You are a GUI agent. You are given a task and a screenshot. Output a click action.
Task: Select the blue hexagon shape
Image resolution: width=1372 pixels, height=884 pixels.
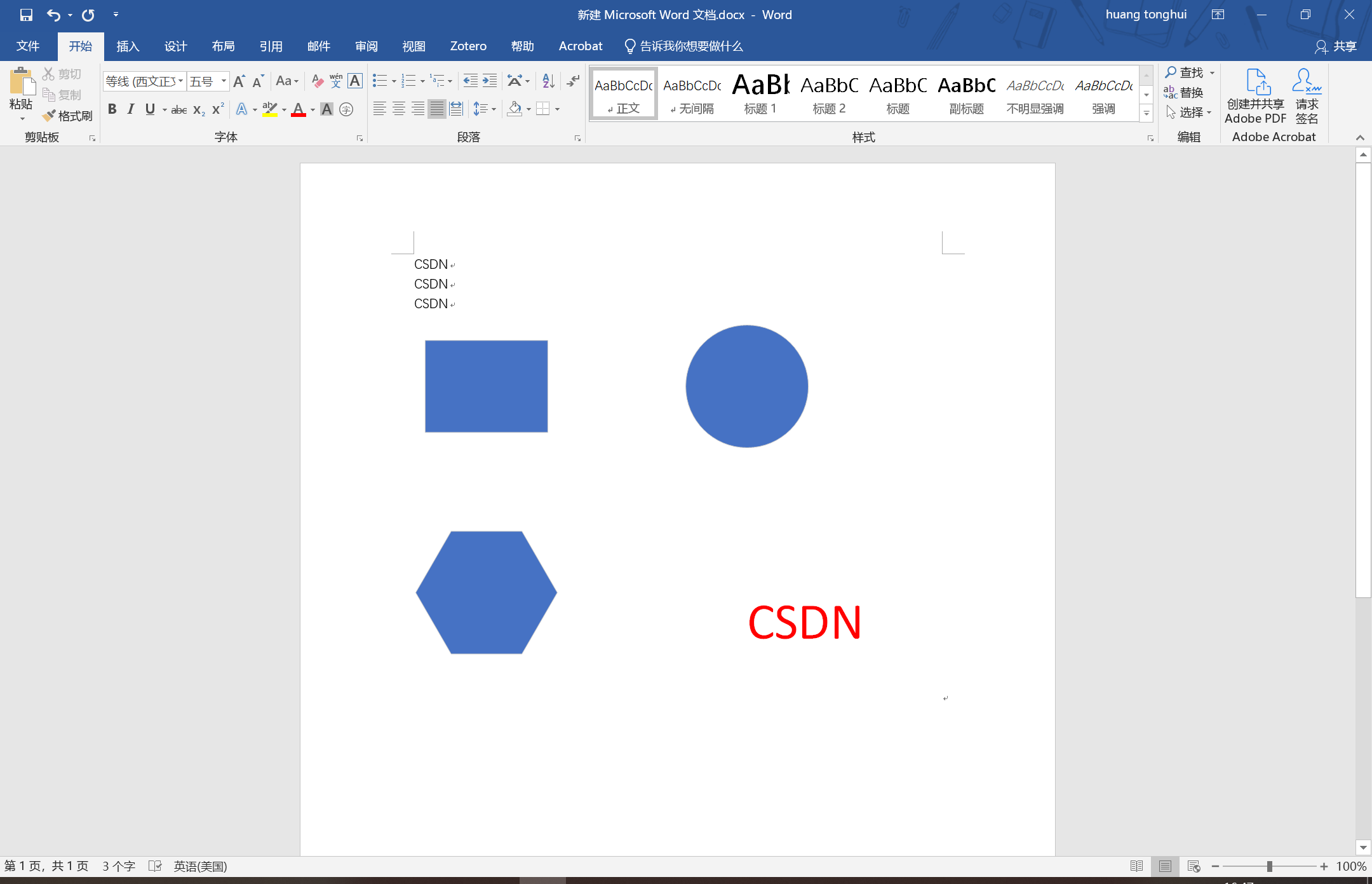click(486, 592)
